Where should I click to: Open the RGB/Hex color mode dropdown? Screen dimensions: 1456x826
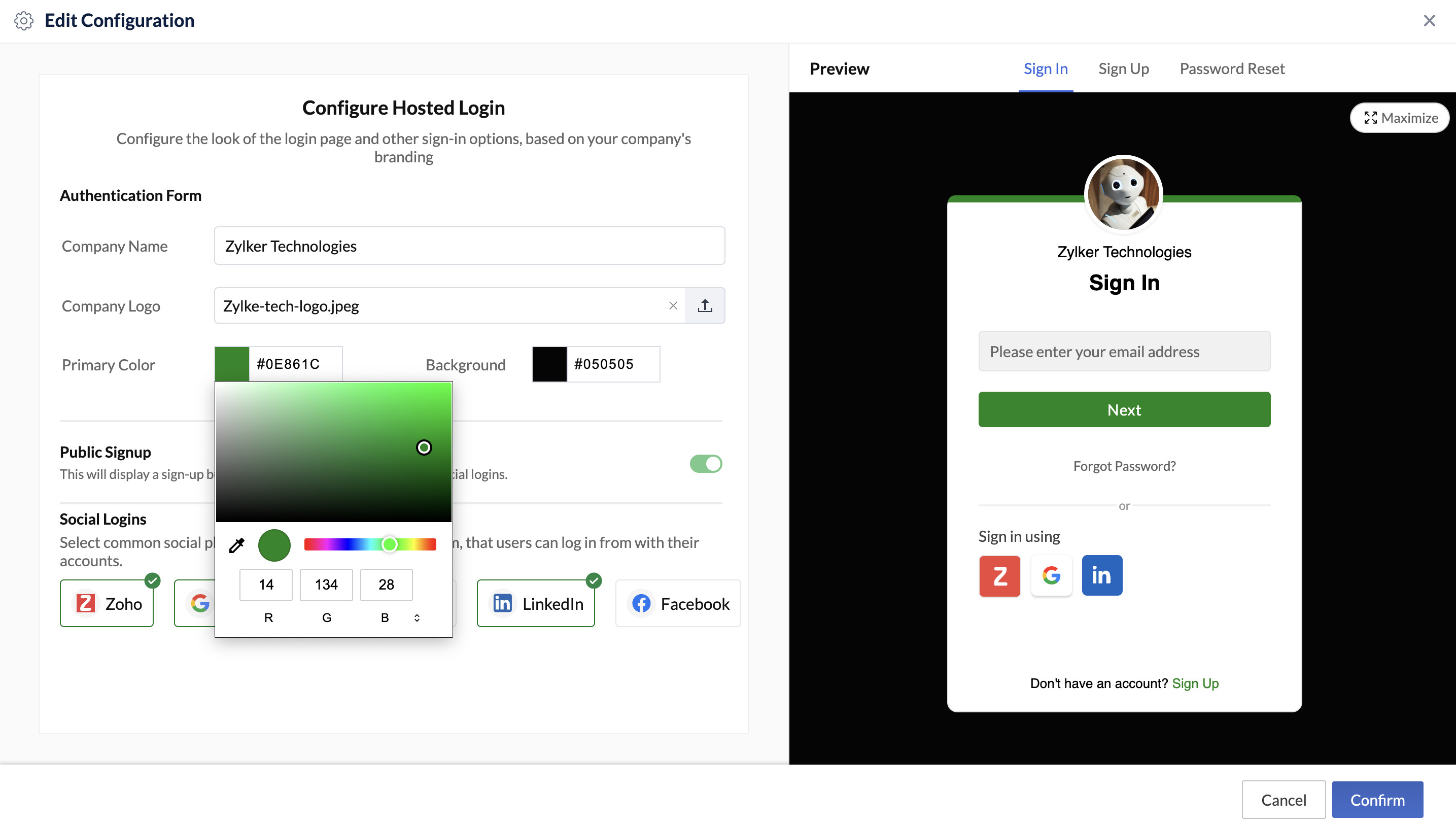click(x=418, y=617)
